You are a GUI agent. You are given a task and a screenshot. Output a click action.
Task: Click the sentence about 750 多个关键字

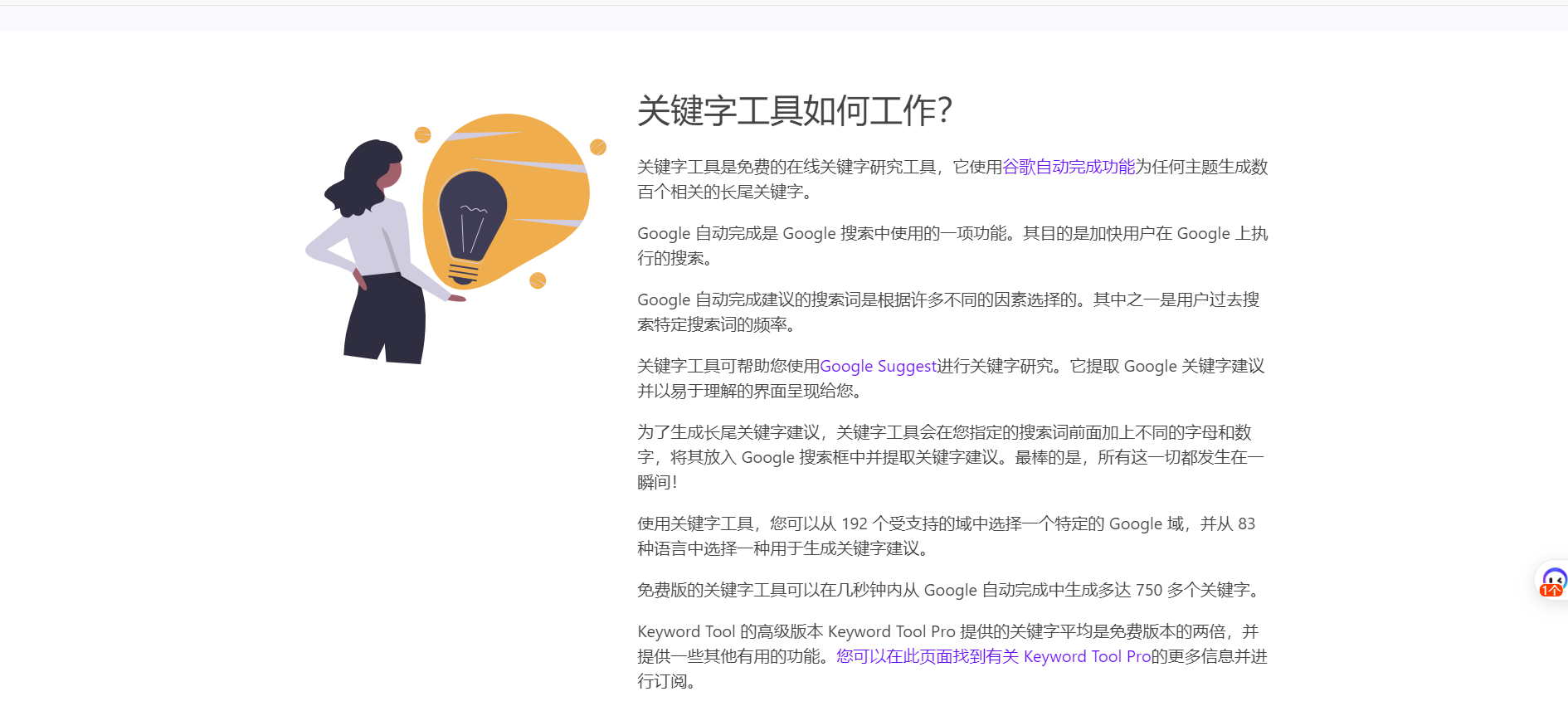(x=951, y=590)
